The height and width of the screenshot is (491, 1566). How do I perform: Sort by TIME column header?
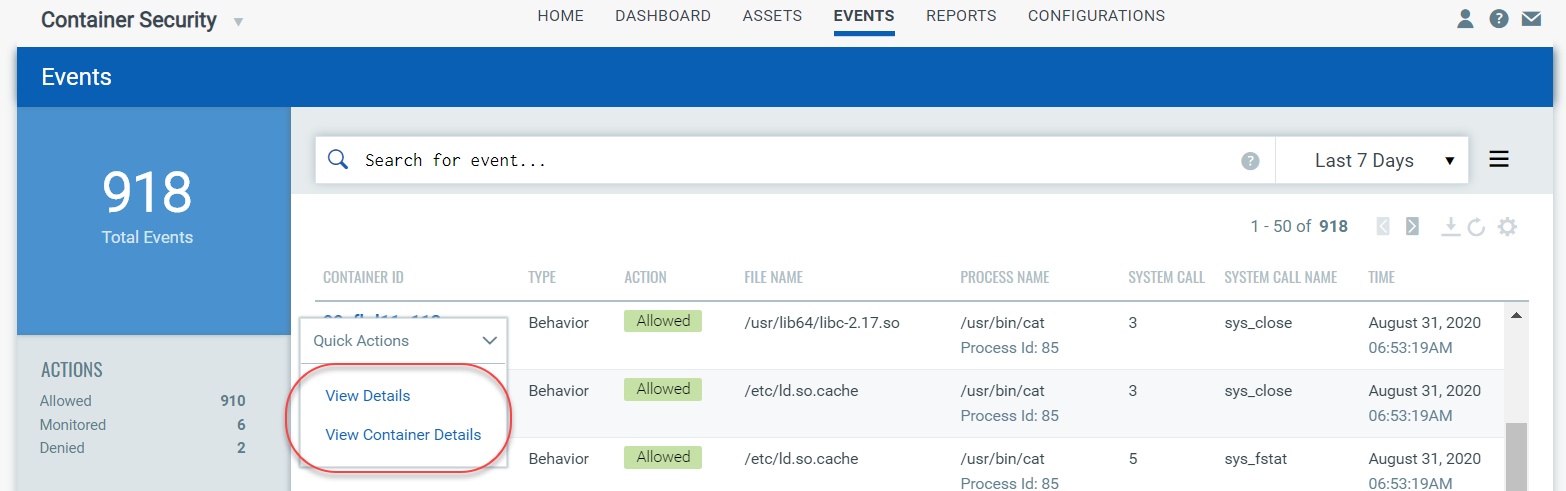pos(1381,277)
